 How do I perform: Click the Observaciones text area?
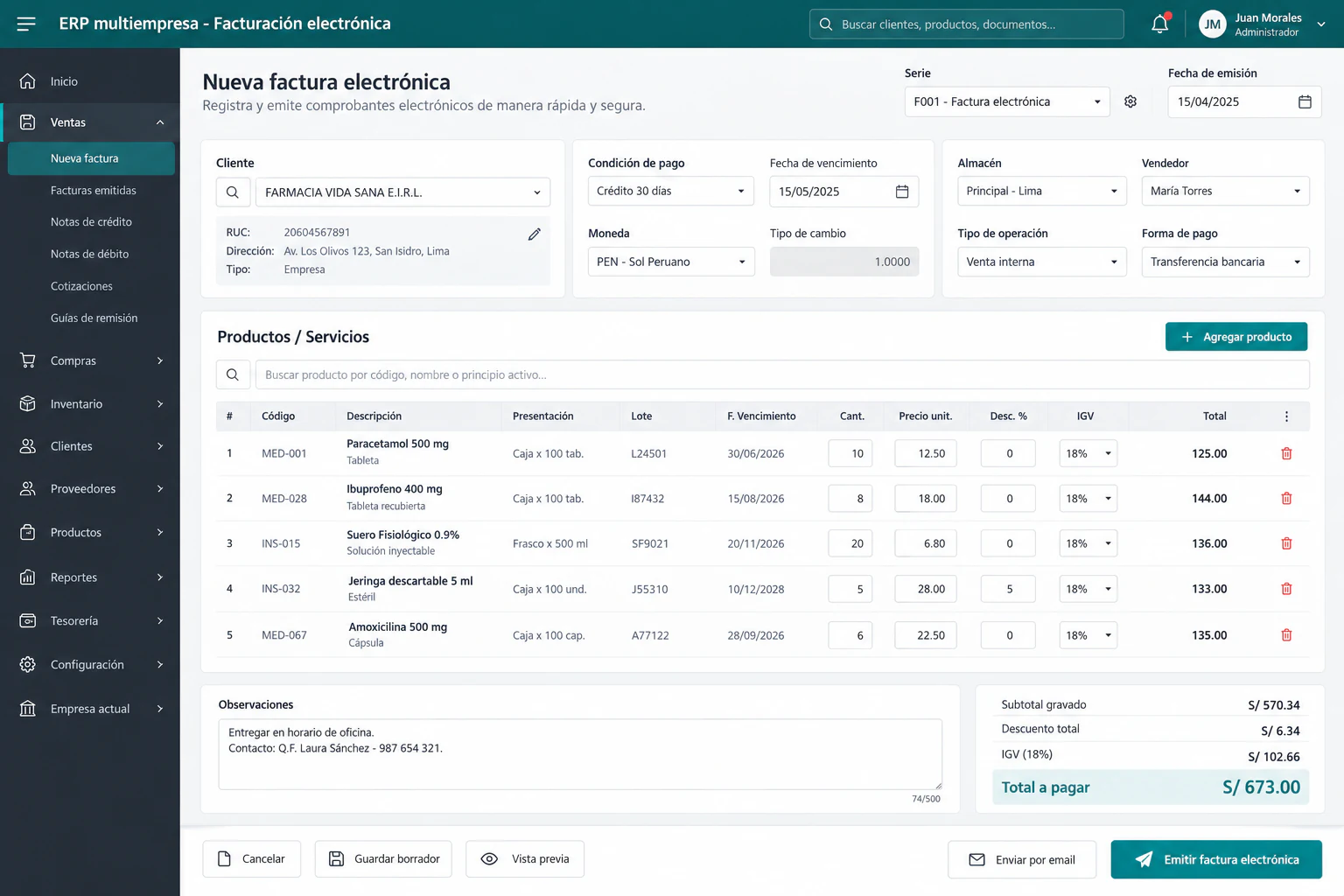[x=580, y=754]
